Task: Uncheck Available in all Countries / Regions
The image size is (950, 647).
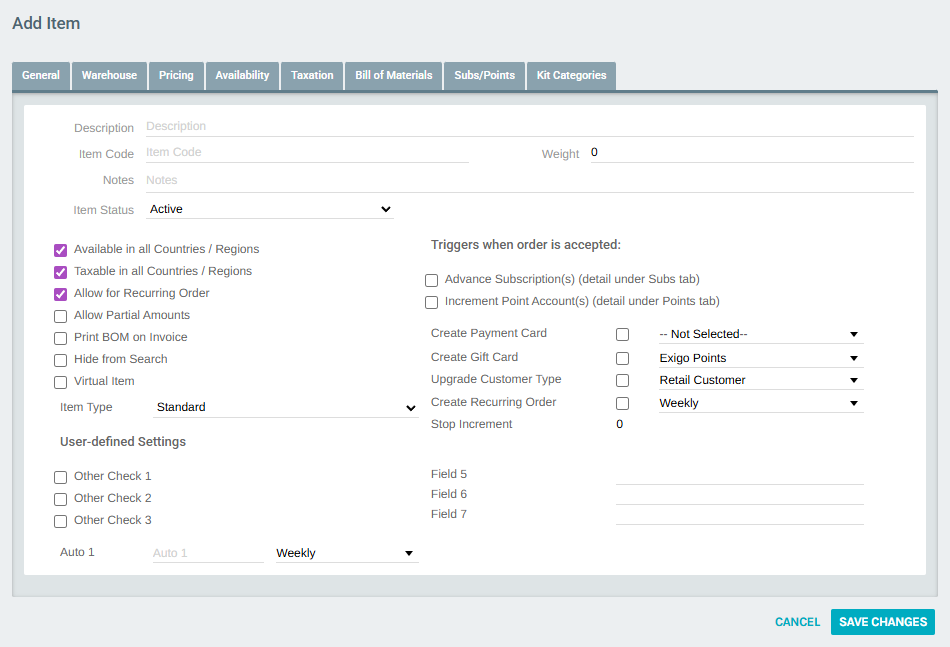Action: [x=61, y=250]
